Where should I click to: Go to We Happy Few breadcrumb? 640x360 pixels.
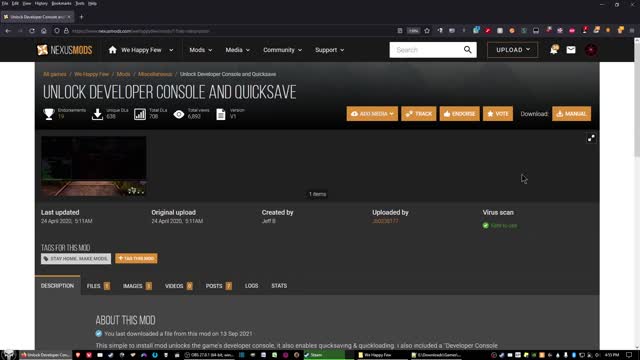coord(91,74)
